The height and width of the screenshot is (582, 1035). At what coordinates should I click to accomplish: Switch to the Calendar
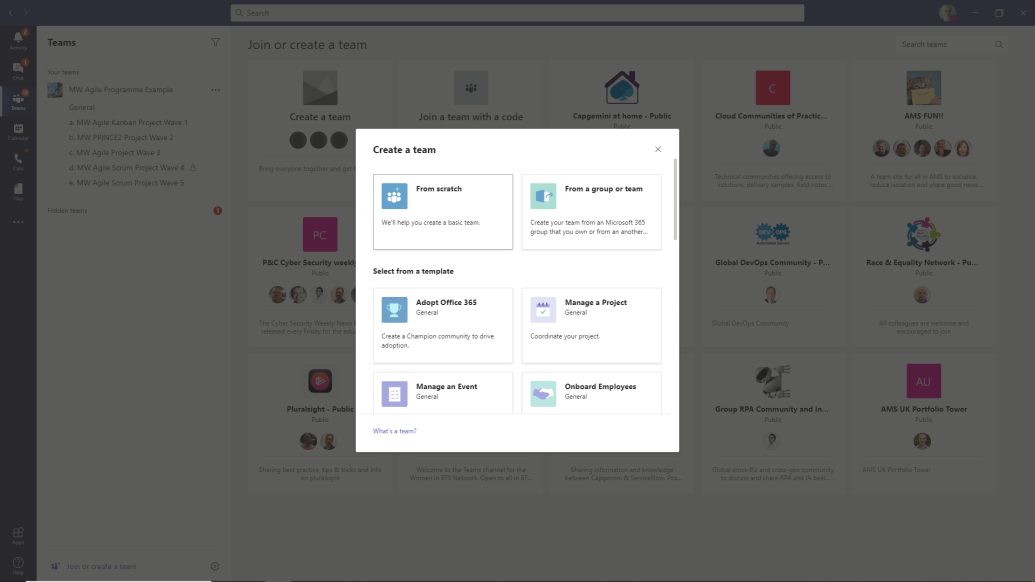tap(17, 129)
